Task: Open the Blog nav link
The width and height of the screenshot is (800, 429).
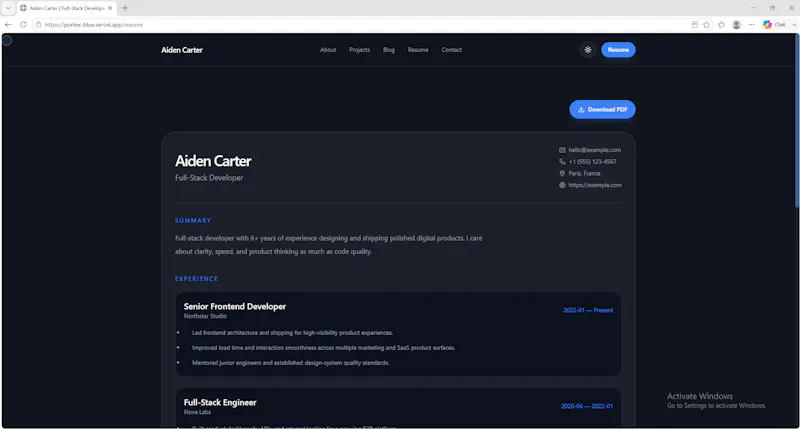Action: (x=389, y=50)
